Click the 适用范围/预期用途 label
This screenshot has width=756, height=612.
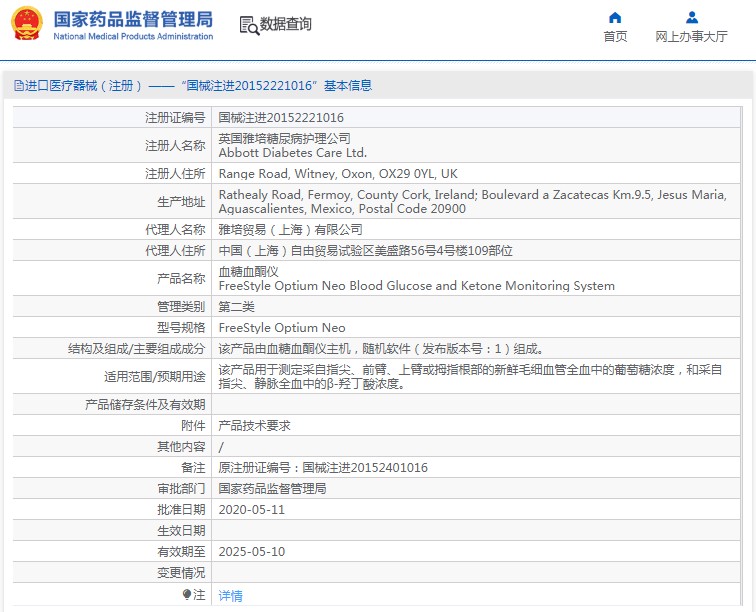[155, 376]
